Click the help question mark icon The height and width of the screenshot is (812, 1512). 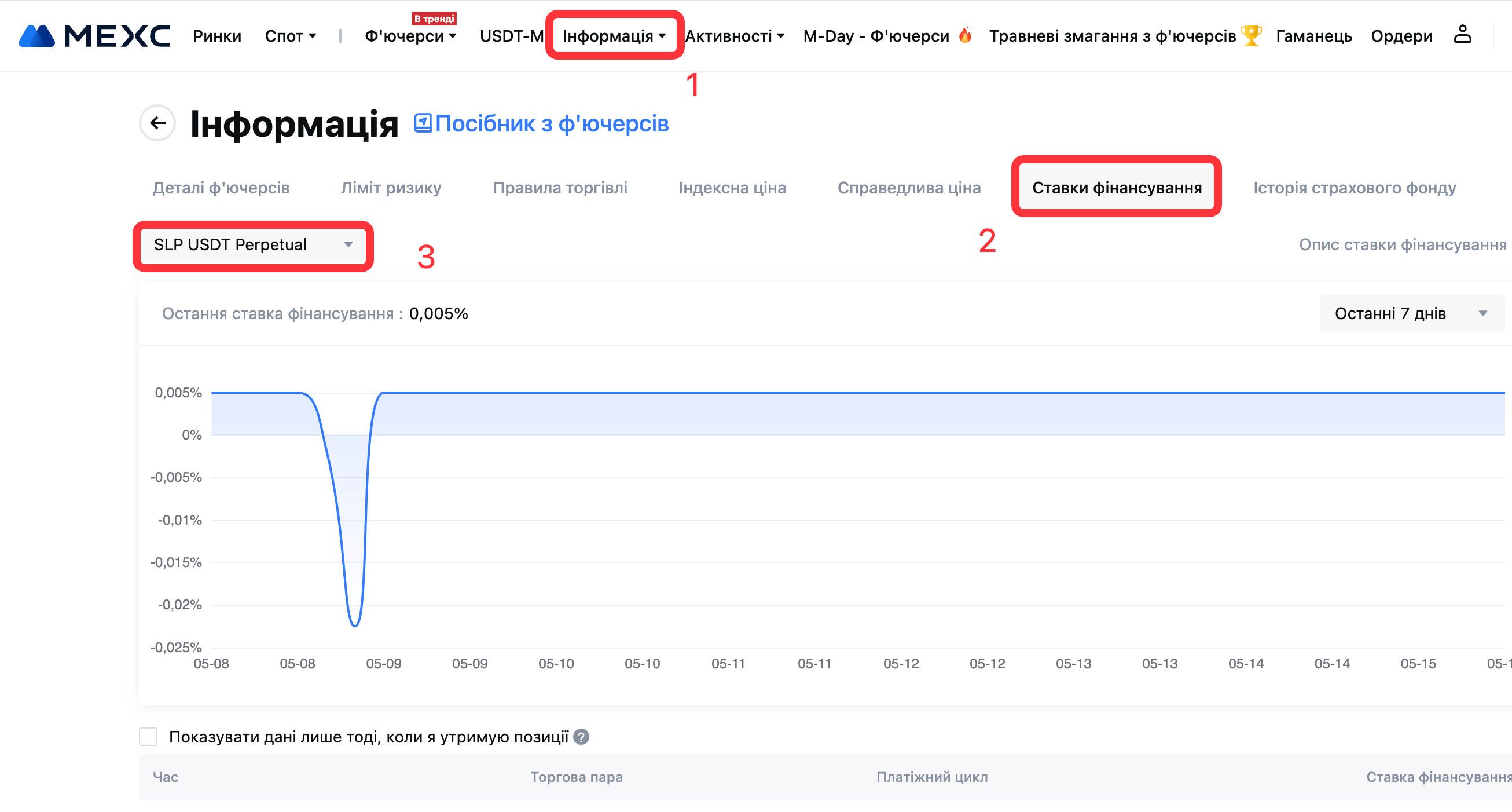click(581, 737)
